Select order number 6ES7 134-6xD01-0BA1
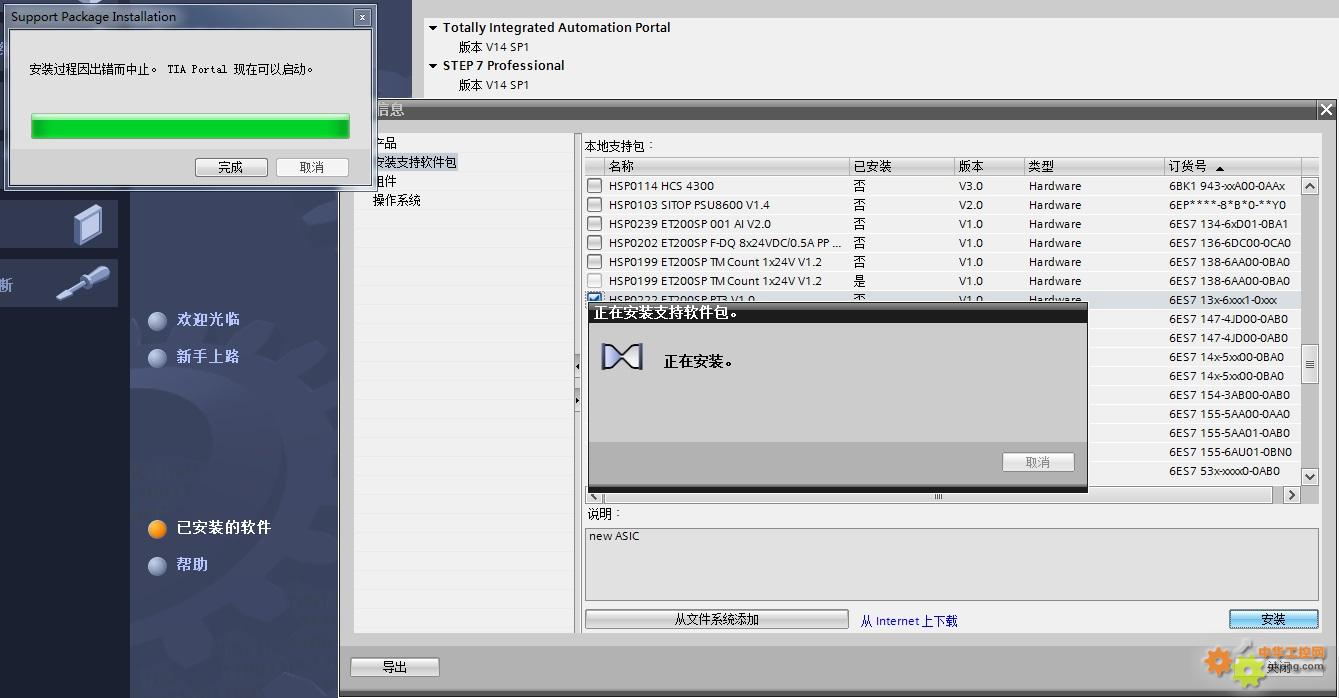This screenshot has height=698, width=1339. [x=1229, y=224]
